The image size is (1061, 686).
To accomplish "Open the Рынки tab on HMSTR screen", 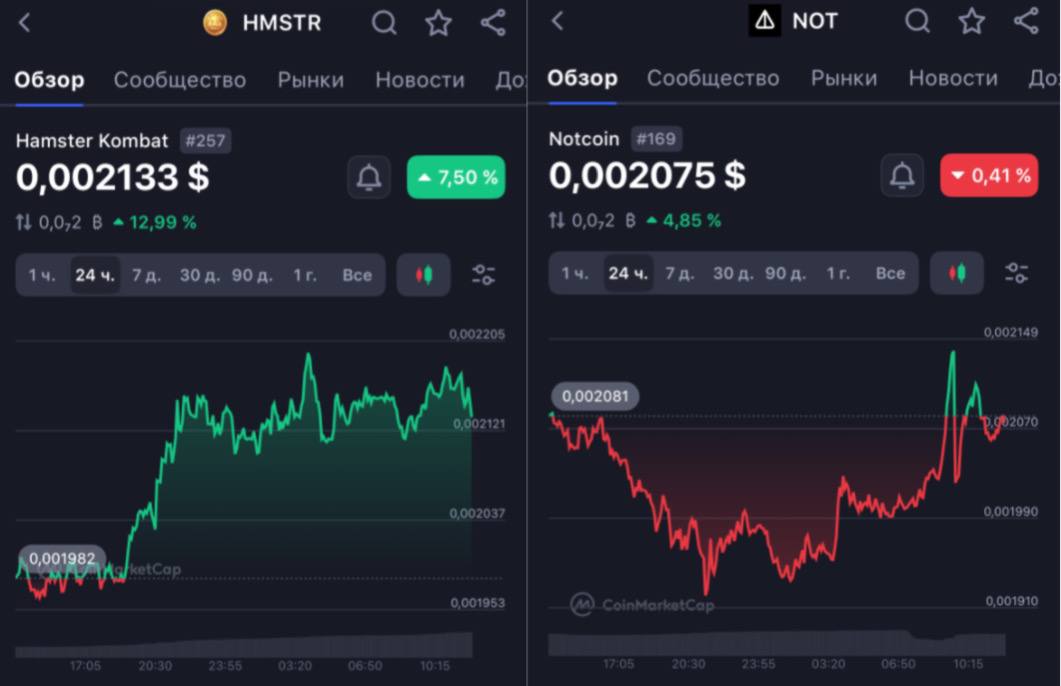I will pyautogui.click(x=311, y=80).
